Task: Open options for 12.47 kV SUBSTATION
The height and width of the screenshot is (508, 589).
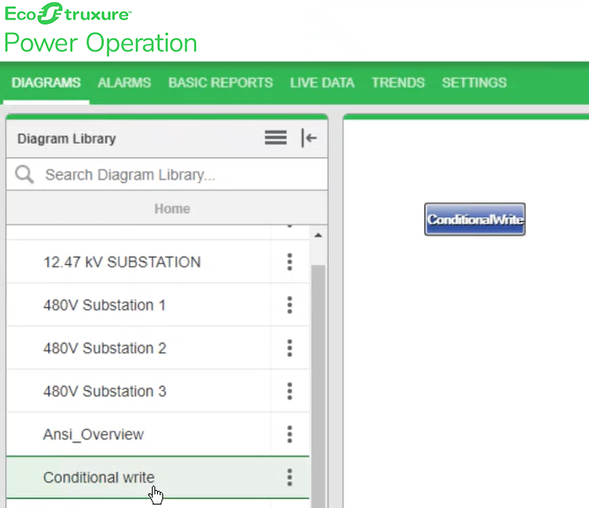Action: pos(290,262)
